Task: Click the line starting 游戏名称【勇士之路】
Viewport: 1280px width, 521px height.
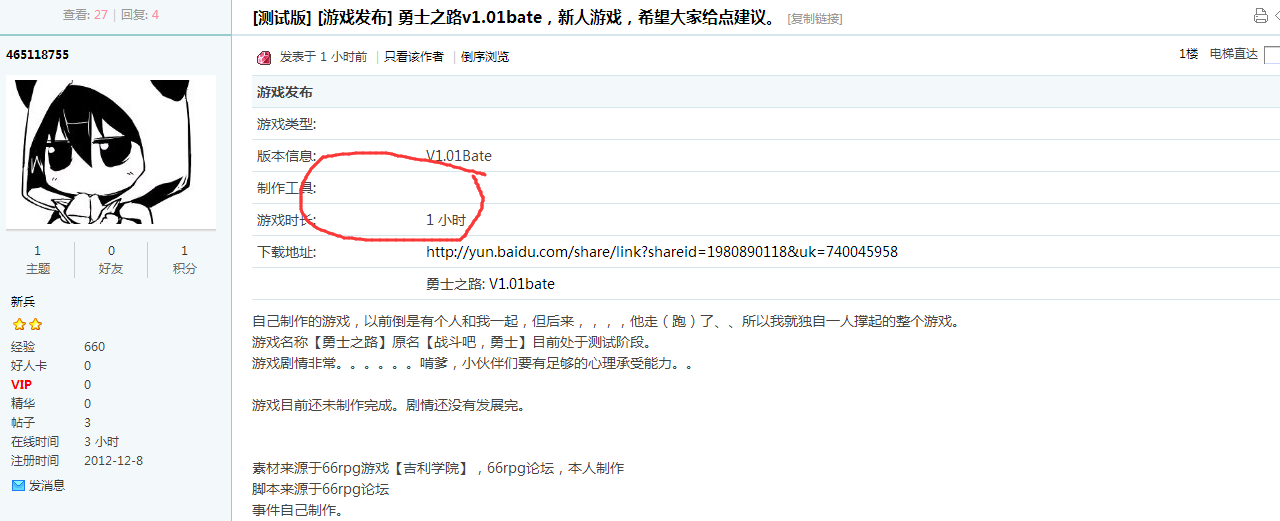Action: (x=452, y=342)
